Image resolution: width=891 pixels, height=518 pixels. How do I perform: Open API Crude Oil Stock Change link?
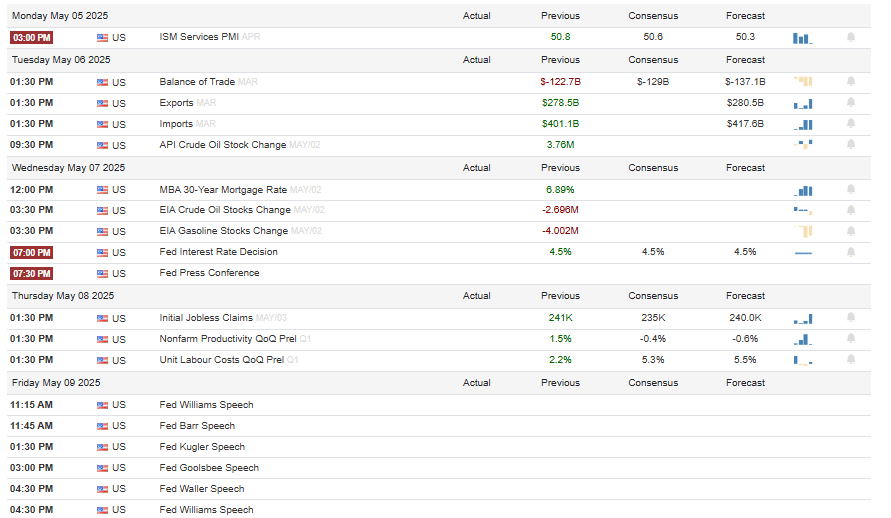pyautogui.click(x=222, y=145)
